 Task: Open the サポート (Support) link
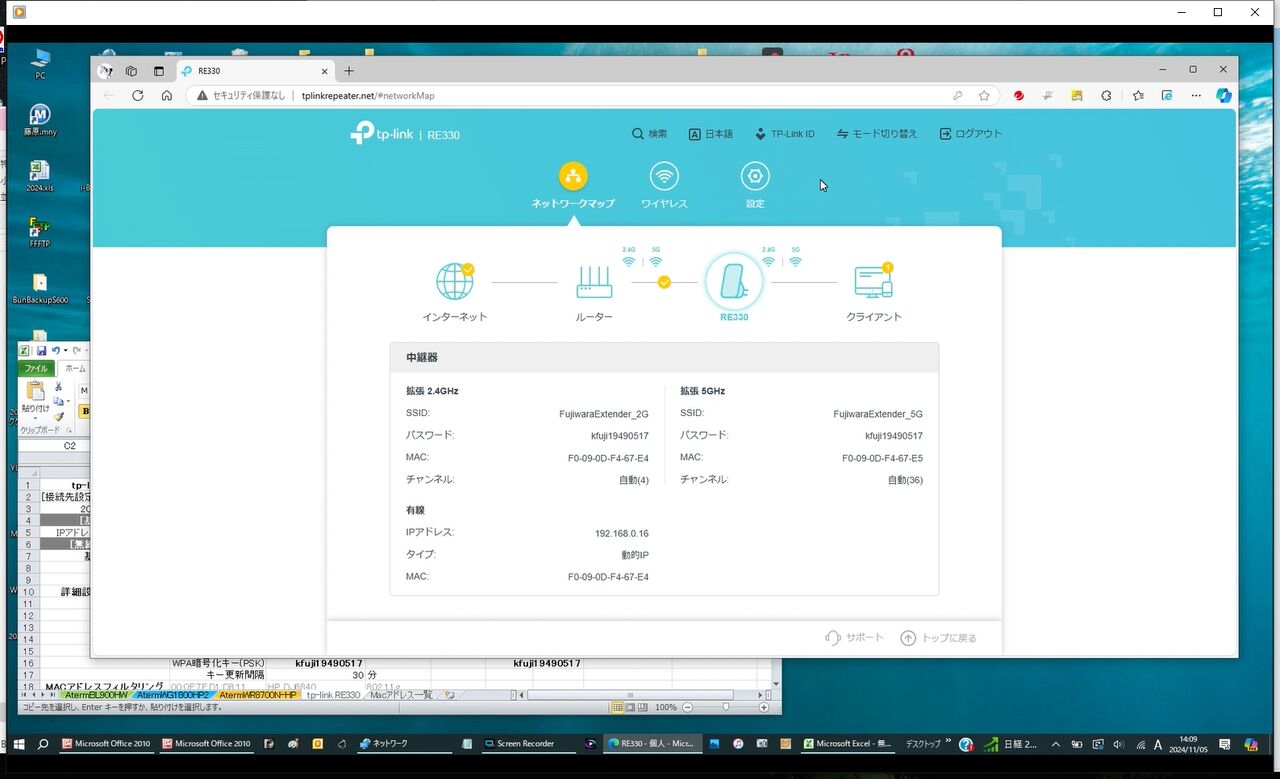tap(854, 638)
